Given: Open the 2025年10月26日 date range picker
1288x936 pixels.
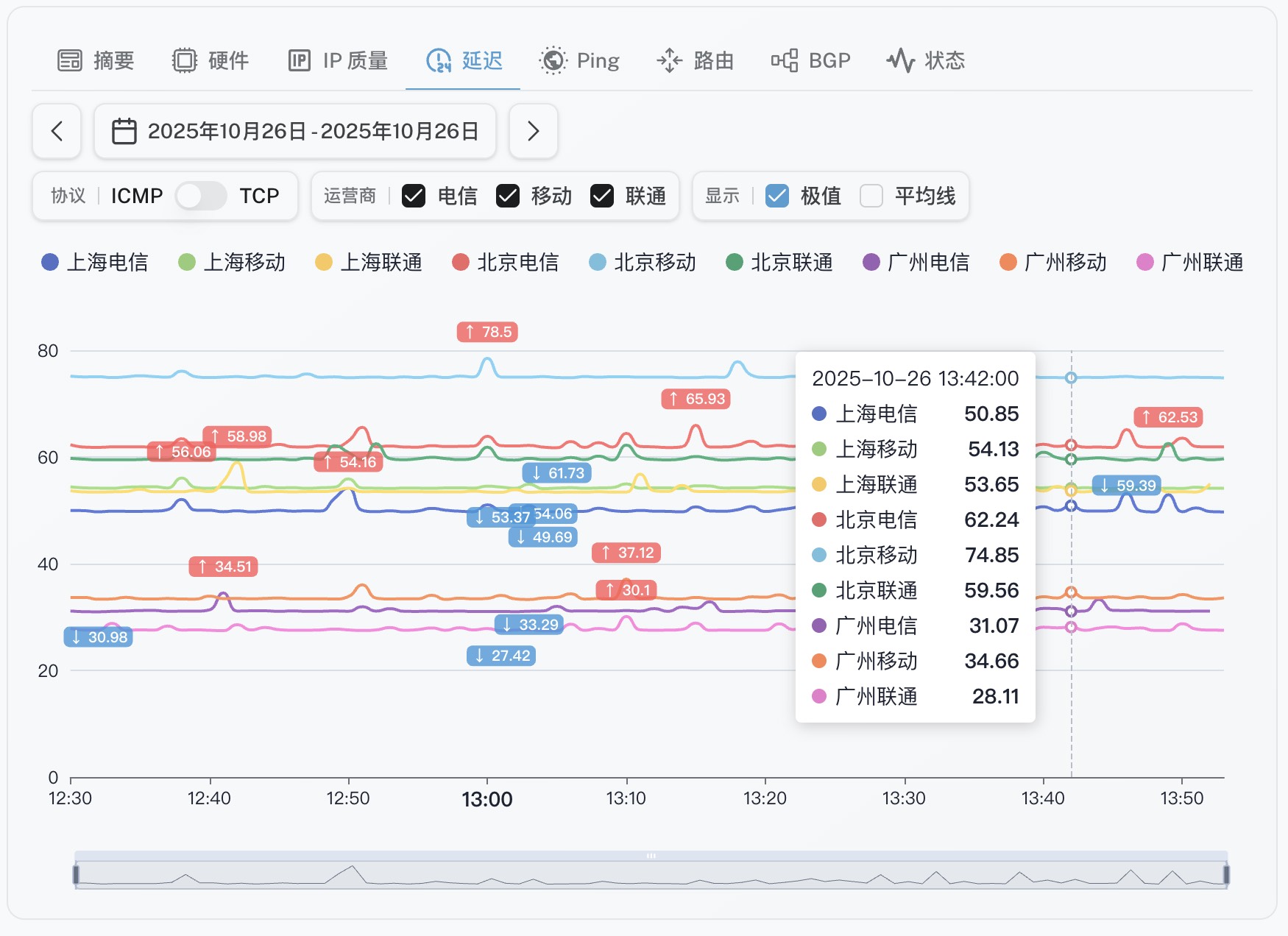Looking at the screenshot, I should [312, 132].
